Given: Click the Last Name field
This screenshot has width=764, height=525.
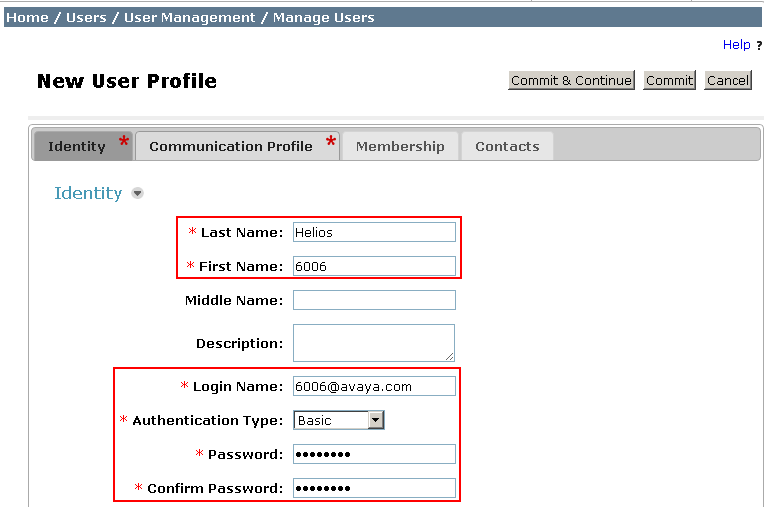Looking at the screenshot, I should click(374, 232).
